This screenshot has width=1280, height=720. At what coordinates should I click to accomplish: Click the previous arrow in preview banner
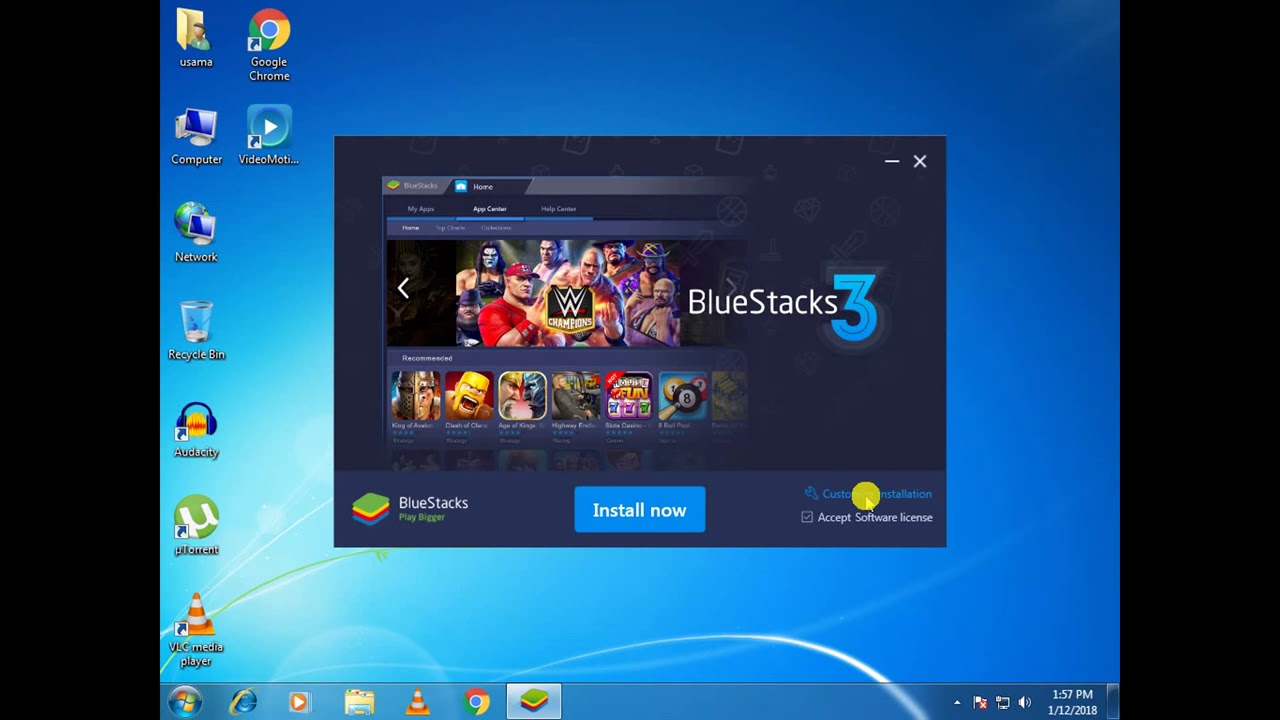coord(403,289)
